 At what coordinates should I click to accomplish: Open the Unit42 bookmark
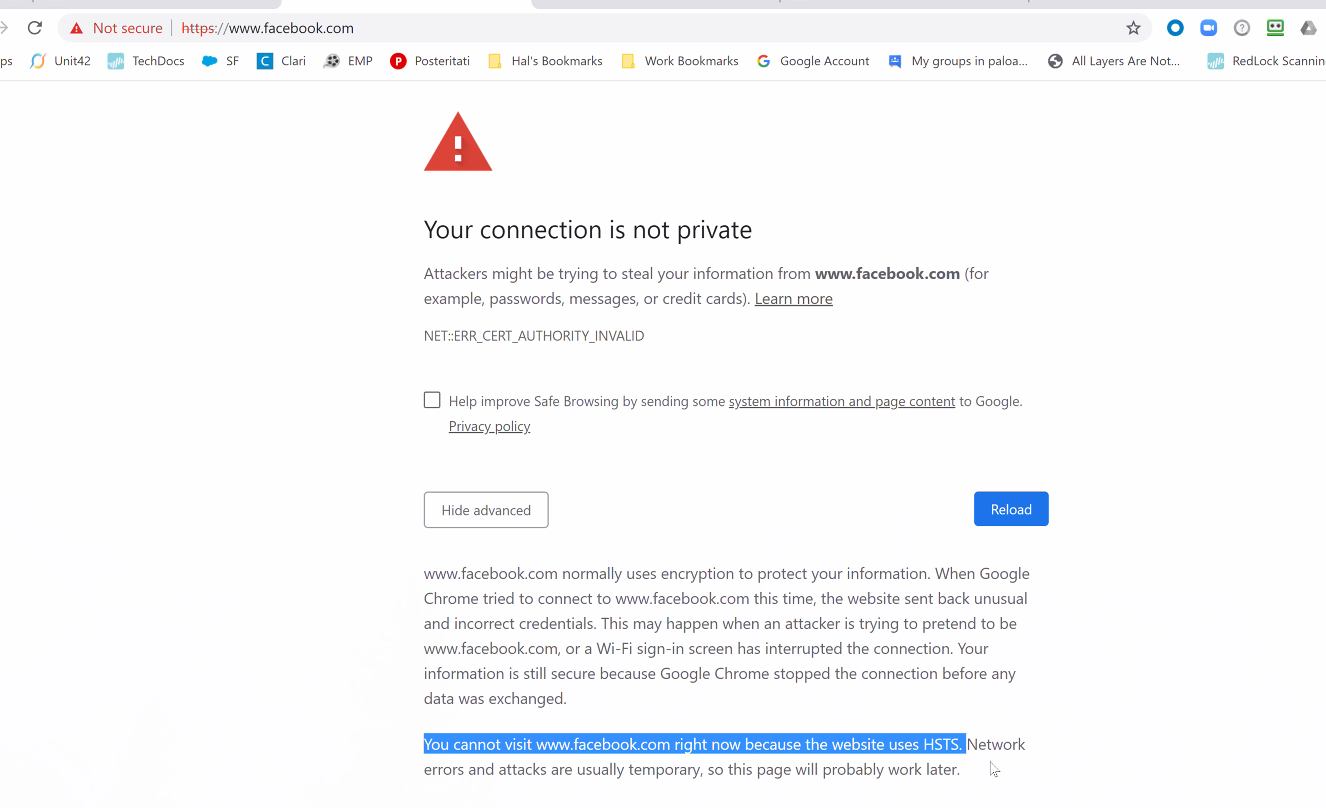point(61,61)
